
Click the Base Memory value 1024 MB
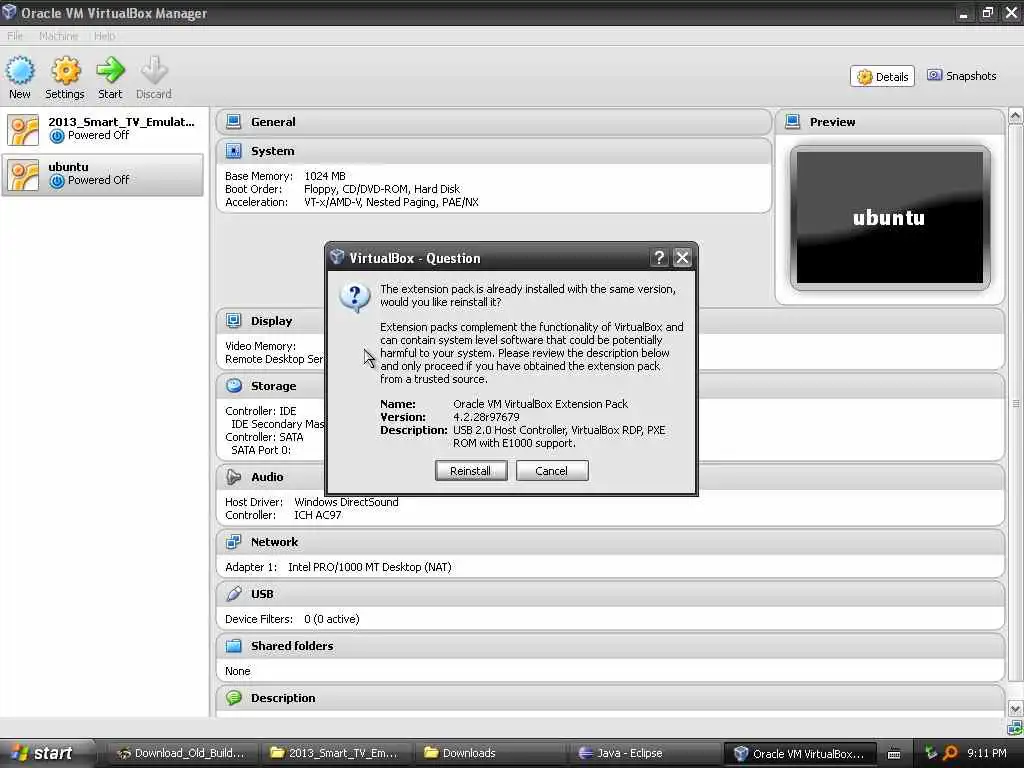pos(325,176)
